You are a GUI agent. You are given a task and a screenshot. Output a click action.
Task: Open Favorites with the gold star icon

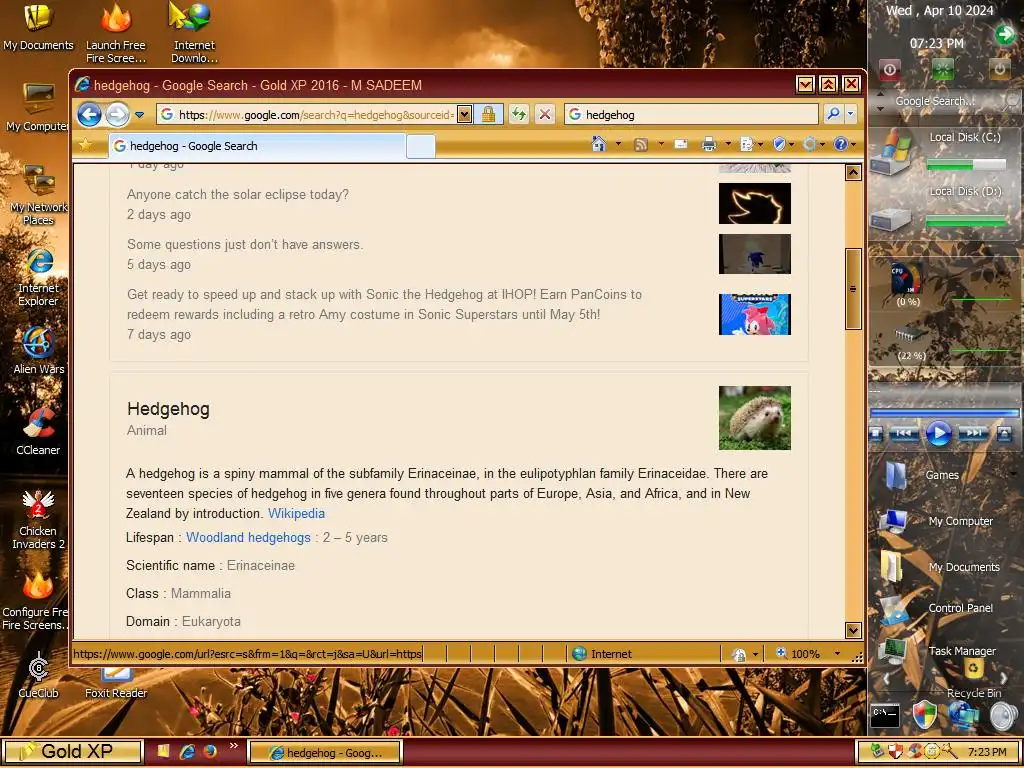pos(85,145)
